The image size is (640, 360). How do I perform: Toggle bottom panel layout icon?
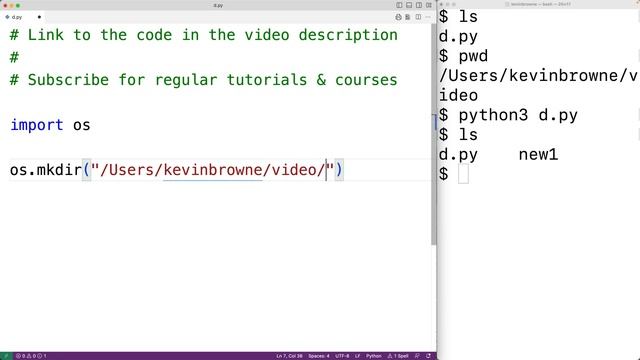click(x=409, y=5)
